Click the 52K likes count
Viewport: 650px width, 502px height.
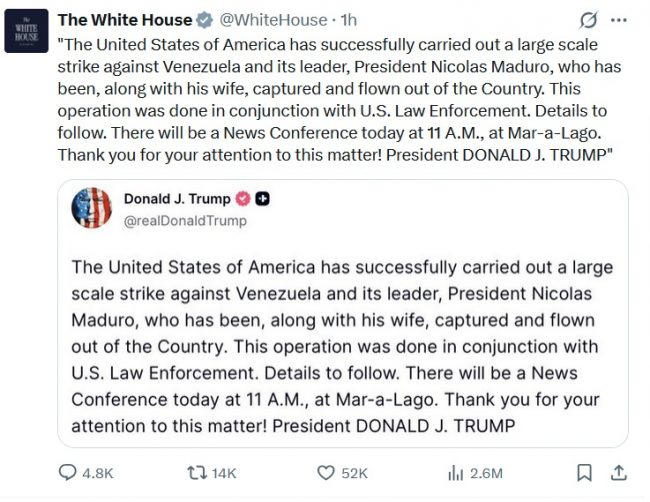click(355, 473)
